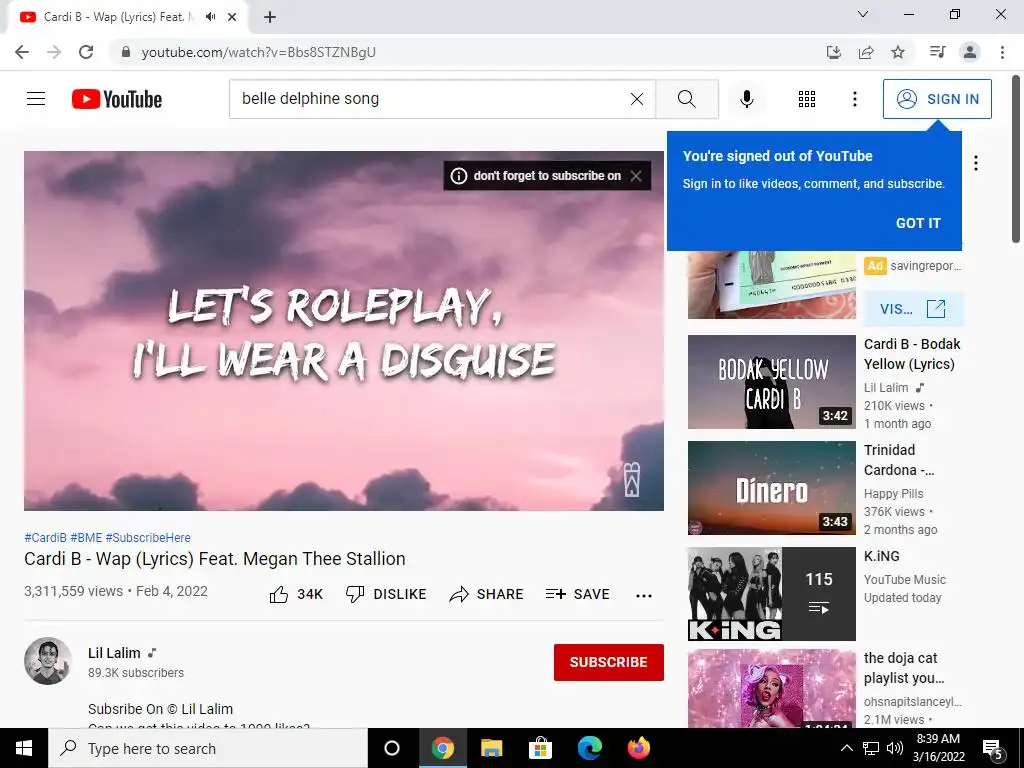
Task: Open the info card icon on video
Action: 459,176
